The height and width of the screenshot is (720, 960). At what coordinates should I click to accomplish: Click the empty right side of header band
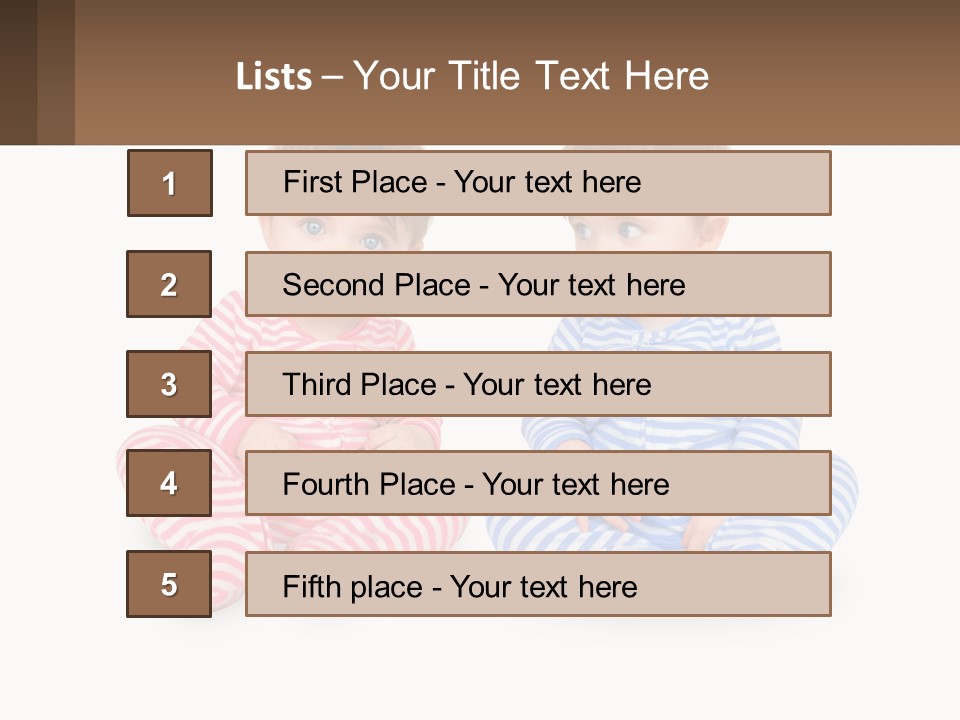tap(850, 72)
